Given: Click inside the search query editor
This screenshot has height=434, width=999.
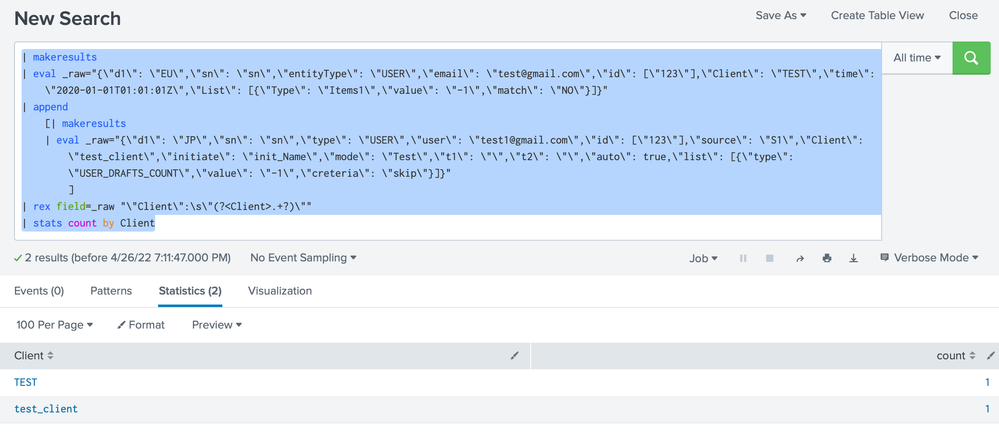Looking at the screenshot, I should 450,140.
